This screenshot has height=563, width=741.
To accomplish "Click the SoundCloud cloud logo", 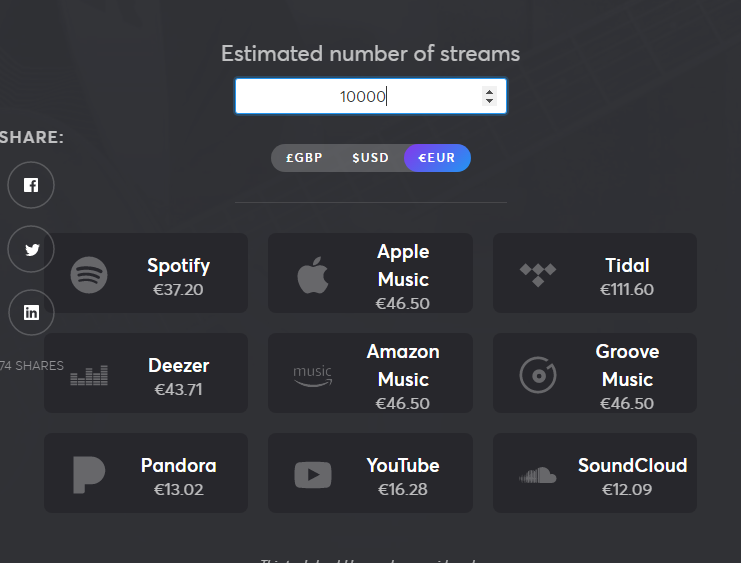I will click(538, 475).
